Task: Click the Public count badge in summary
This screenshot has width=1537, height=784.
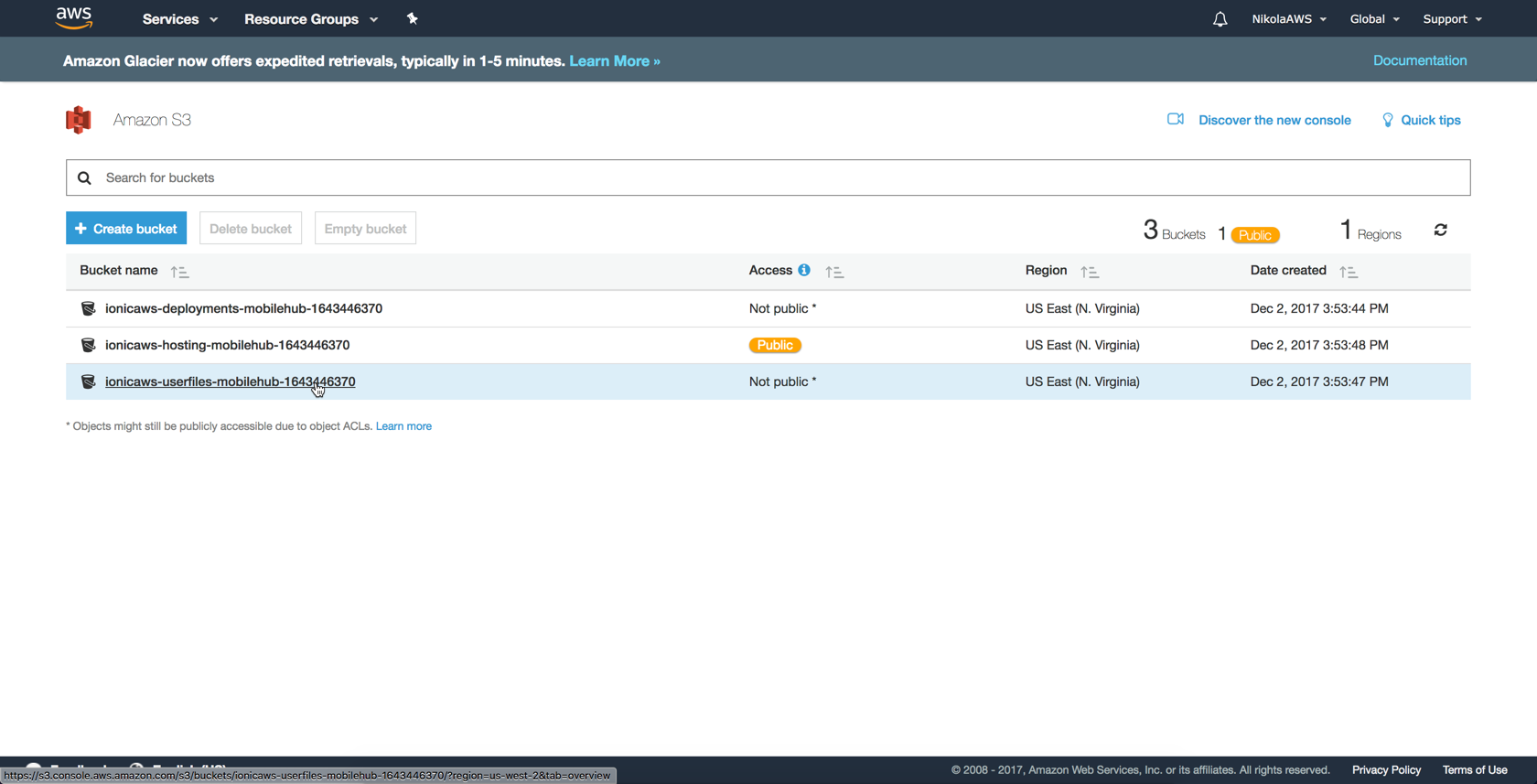Action: click(1255, 235)
